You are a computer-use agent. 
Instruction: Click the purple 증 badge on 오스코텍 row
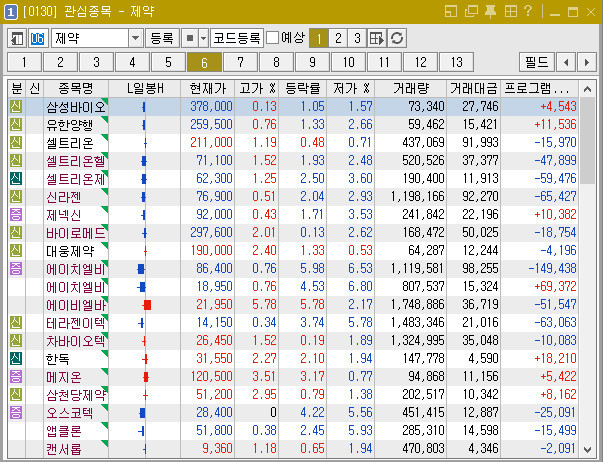(16, 412)
